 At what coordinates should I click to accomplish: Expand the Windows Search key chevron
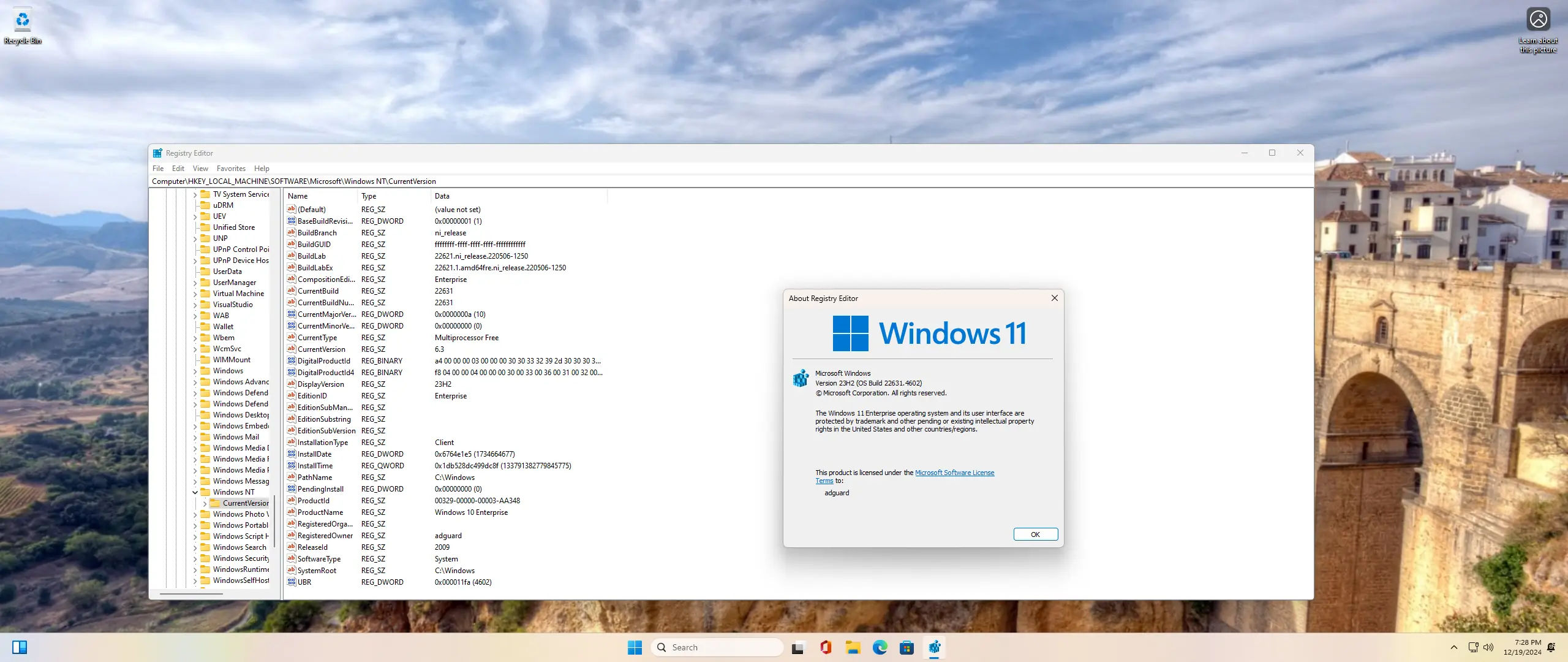click(x=195, y=547)
